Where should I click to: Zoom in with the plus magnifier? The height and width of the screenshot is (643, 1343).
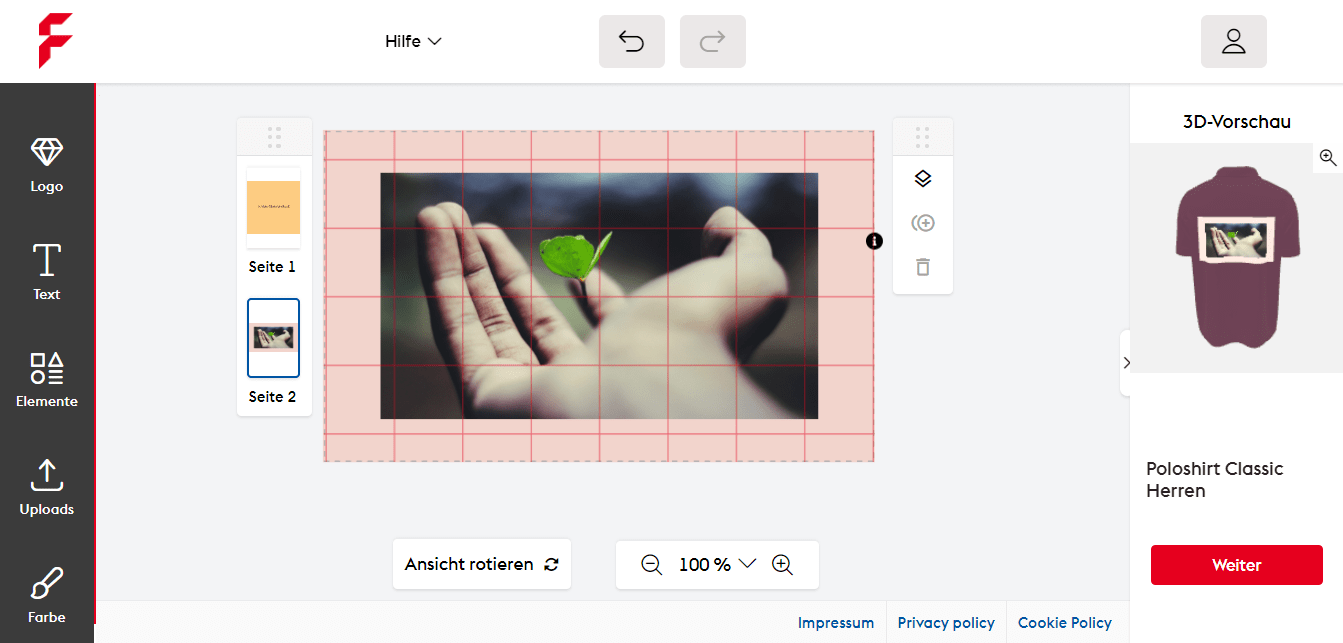tap(782, 565)
